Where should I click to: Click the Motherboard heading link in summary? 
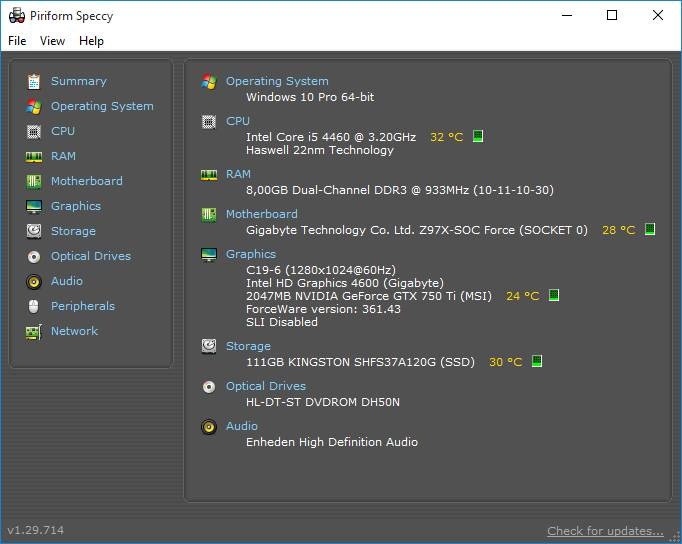pyautogui.click(x=261, y=214)
